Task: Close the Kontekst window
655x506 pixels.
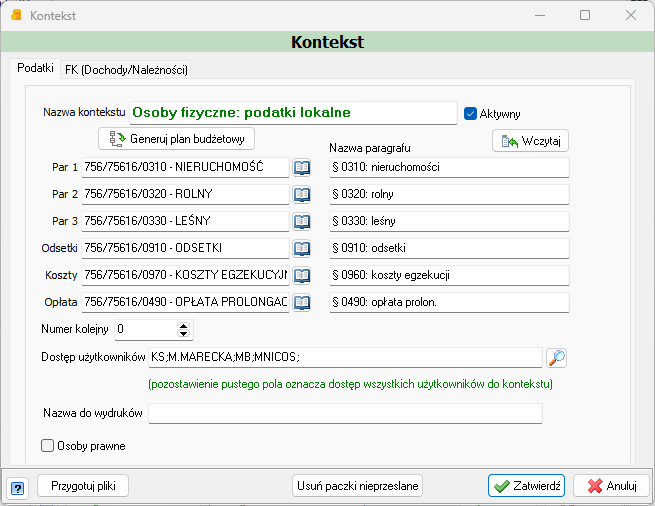Action: pyautogui.click(x=631, y=15)
